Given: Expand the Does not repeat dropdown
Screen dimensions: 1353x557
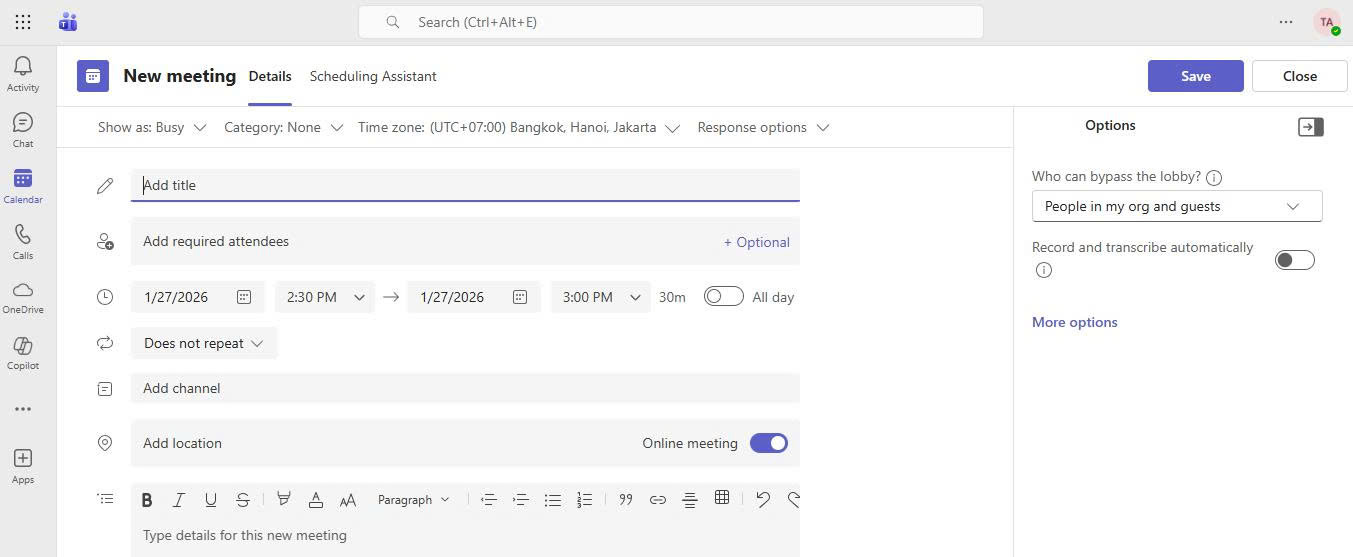Looking at the screenshot, I should pyautogui.click(x=203, y=343).
